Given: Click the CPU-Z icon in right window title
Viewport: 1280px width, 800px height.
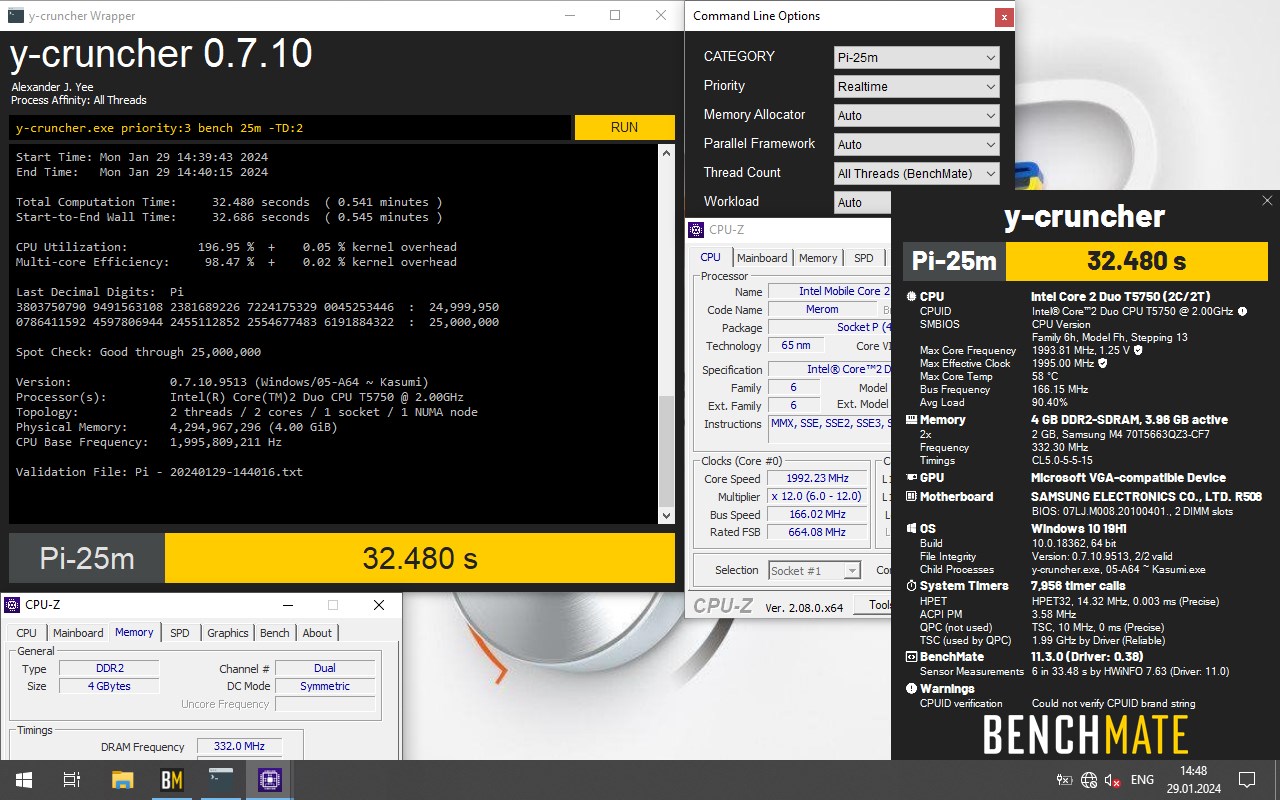Looking at the screenshot, I should coord(696,230).
